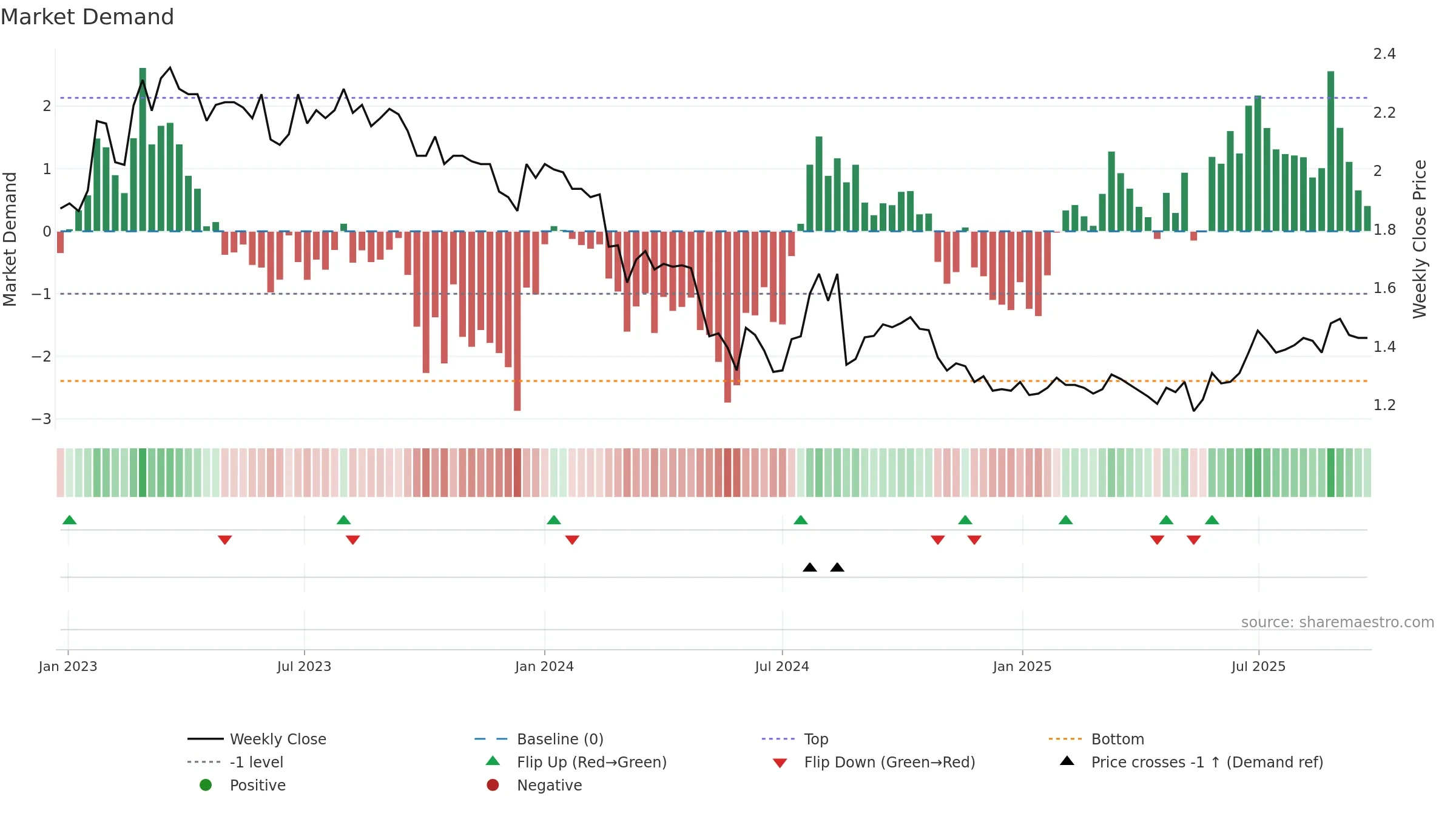Toggle the Bottom legend entry
The image size is (1456, 819).
tap(1117, 739)
